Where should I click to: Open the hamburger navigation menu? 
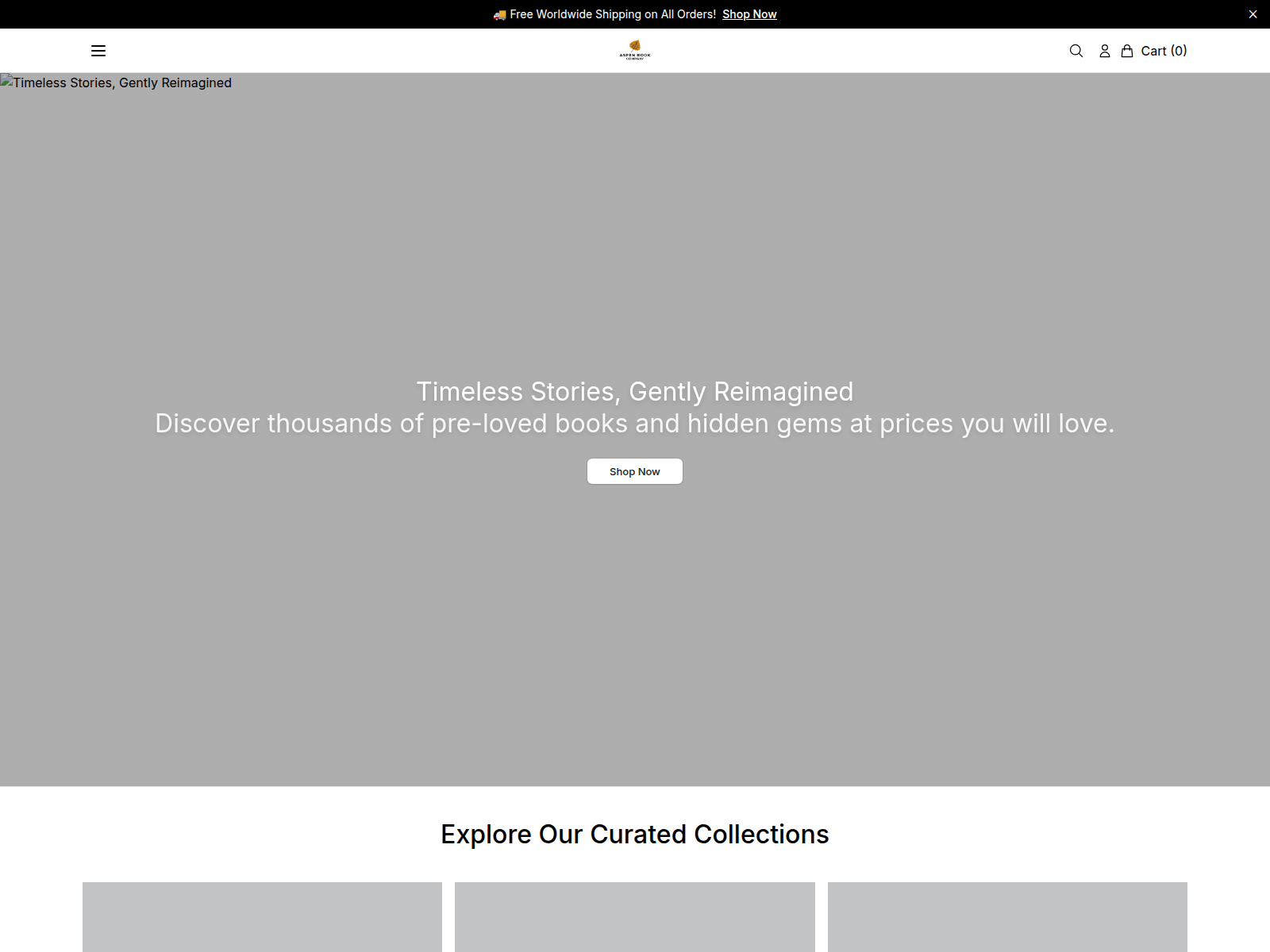98,51
